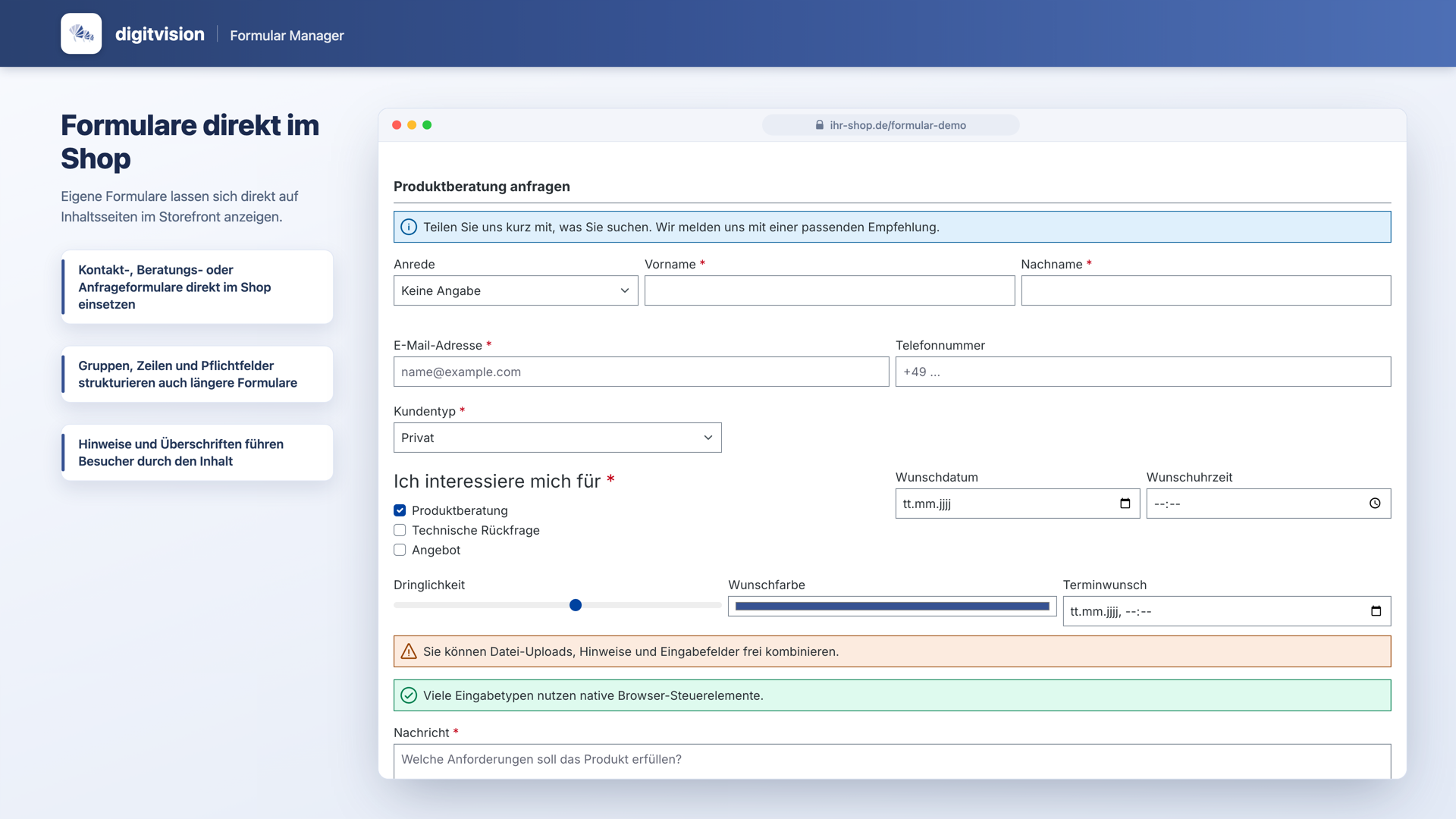The width and height of the screenshot is (1456, 819).
Task: Check the Angebot checkbox
Action: [400, 550]
